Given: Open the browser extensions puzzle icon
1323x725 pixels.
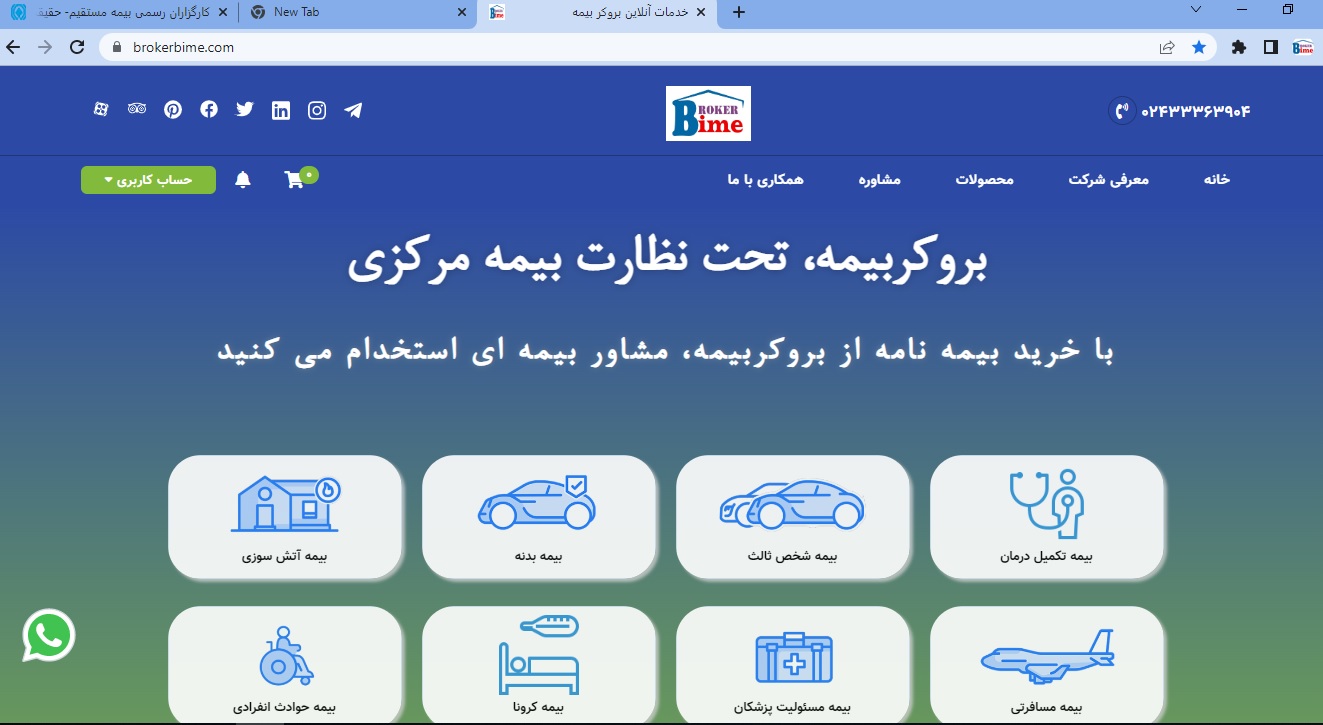Looking at the screenshot, I should point(1239,47).
